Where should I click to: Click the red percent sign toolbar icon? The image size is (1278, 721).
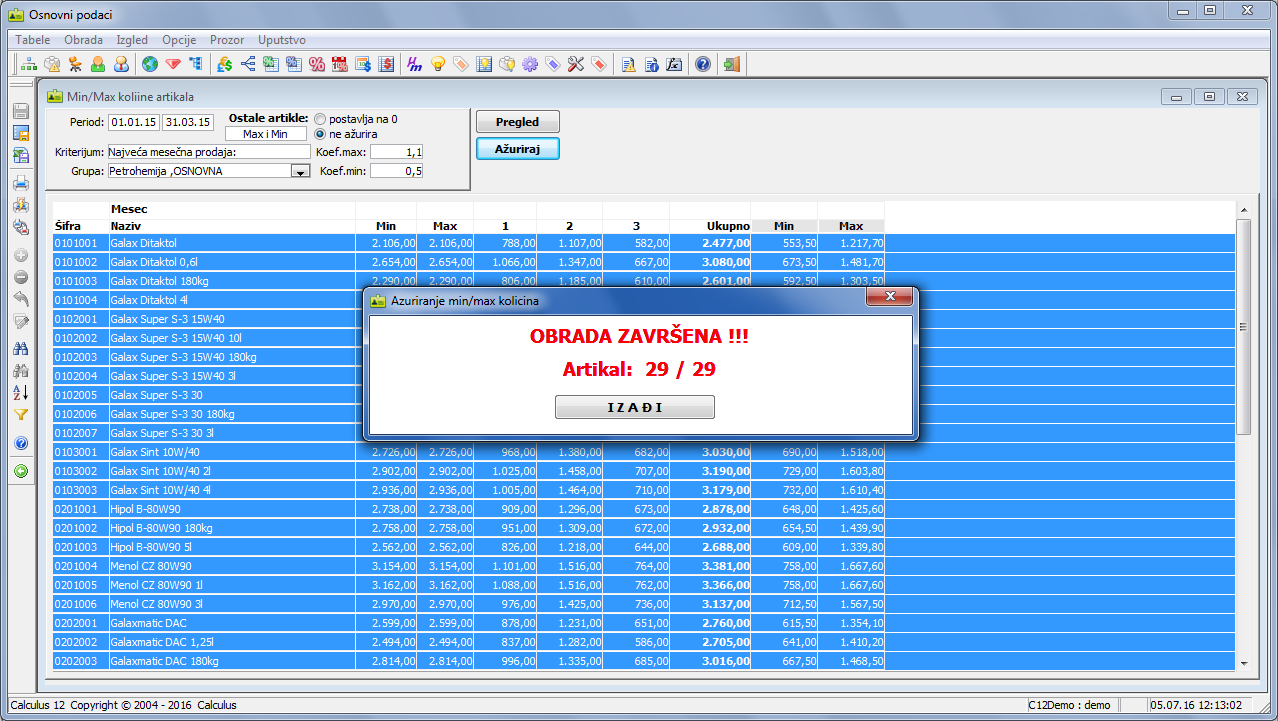pyautogui.click(x=317, y=65)
